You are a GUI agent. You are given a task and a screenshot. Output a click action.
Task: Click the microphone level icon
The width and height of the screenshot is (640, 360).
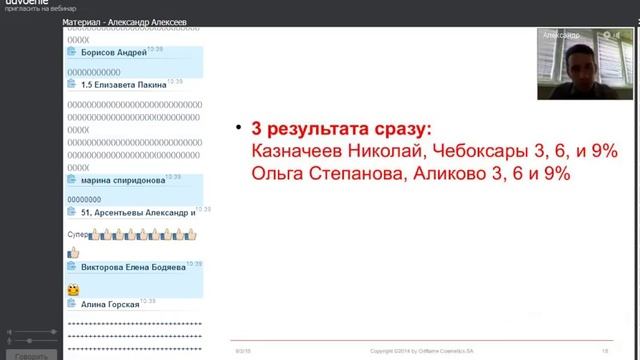point(9,341)
